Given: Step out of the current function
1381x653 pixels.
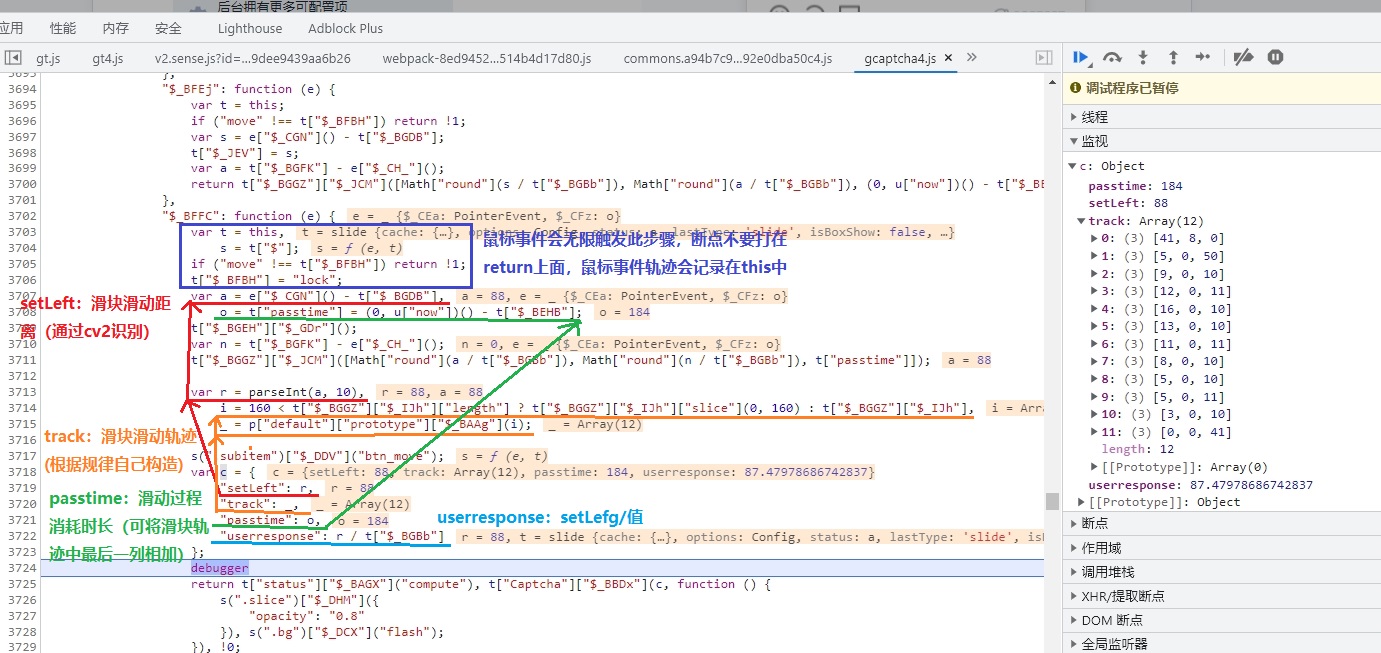Looking at the screenshot, I should pyautogui.click(x=1173, y=58).
